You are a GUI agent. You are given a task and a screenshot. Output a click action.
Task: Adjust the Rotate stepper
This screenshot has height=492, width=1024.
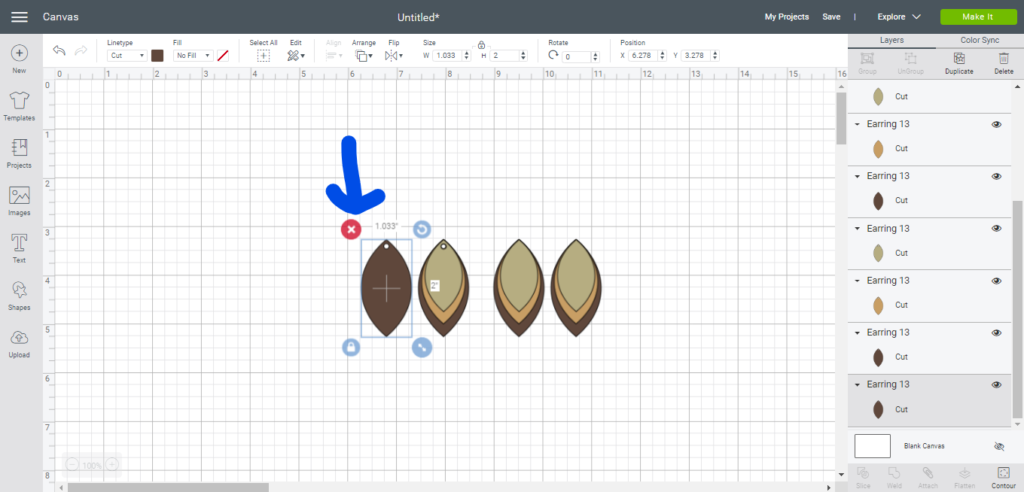(x=596, y=56)
